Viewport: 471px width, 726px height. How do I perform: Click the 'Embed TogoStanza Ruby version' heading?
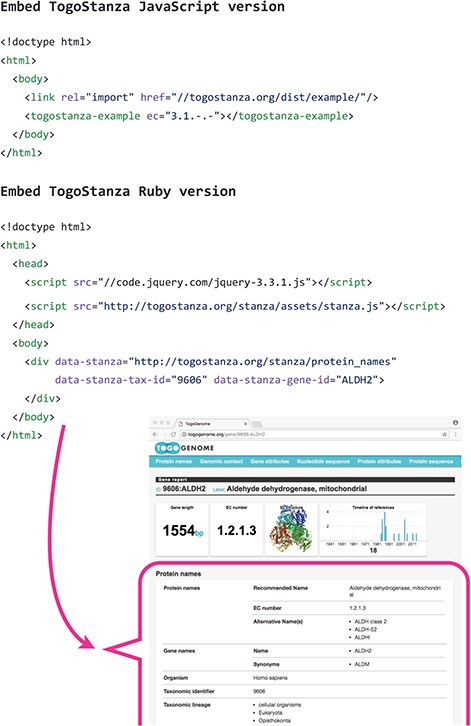tap(118, 191)
